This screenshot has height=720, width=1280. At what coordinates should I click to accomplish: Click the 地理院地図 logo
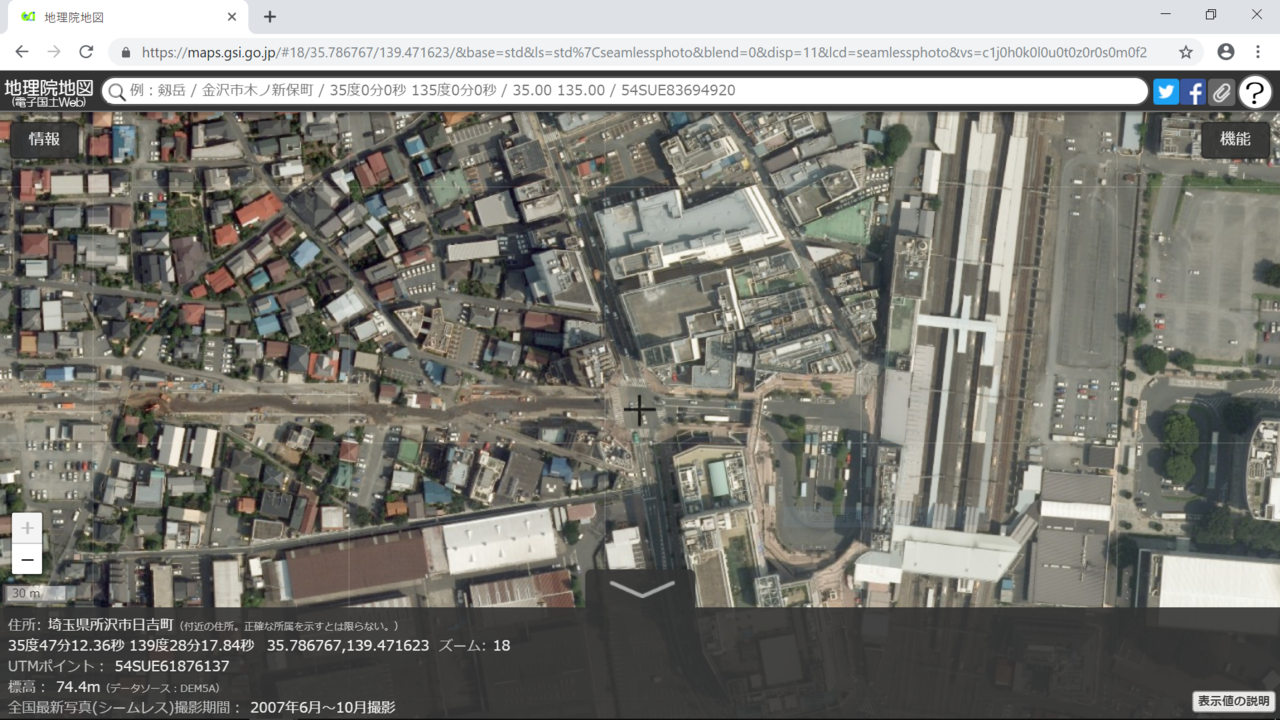[x=49, y=92]
